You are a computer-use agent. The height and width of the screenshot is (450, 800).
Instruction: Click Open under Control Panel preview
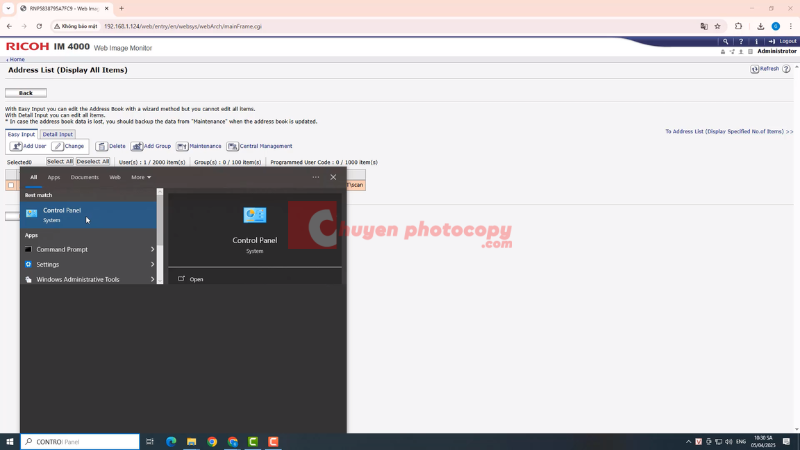point(196,279)
